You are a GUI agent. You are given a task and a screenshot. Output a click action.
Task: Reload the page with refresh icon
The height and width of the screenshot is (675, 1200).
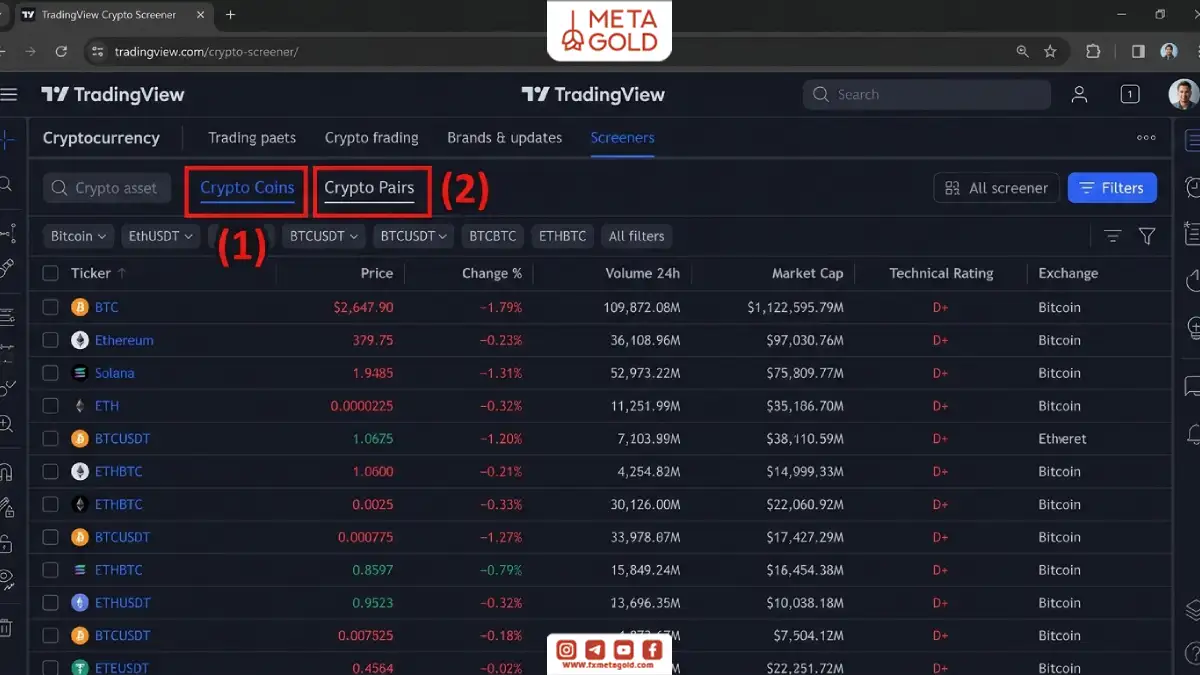(61, 51)
